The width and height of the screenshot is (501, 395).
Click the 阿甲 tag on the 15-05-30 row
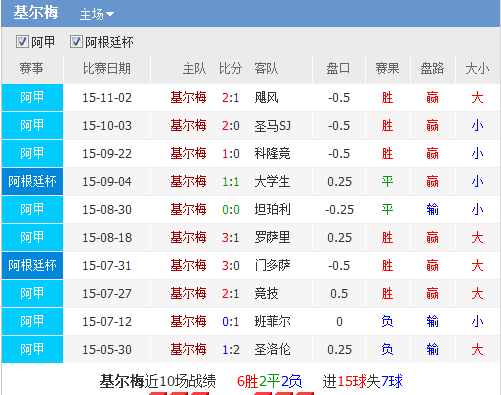[32, 349]
